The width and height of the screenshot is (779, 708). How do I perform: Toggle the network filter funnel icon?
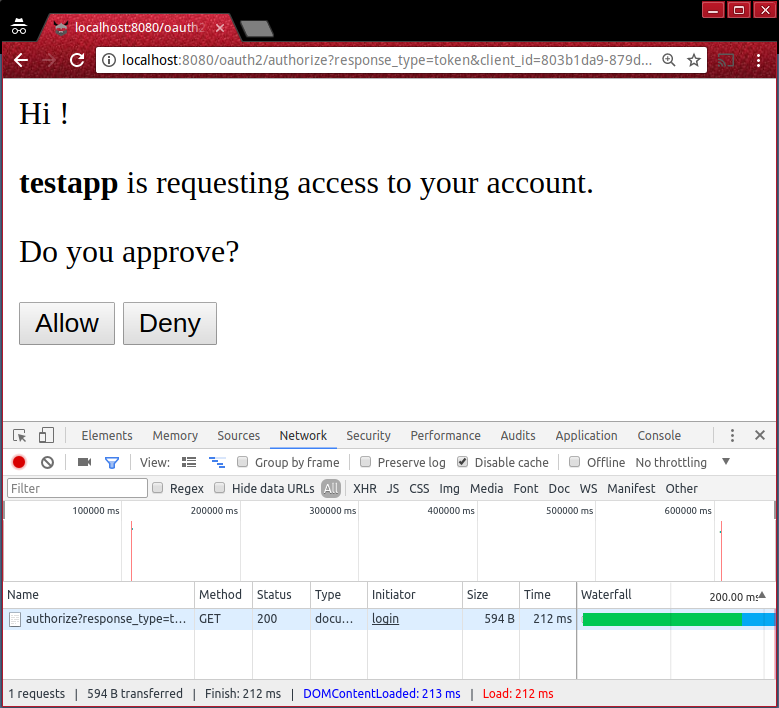point(112,462)
